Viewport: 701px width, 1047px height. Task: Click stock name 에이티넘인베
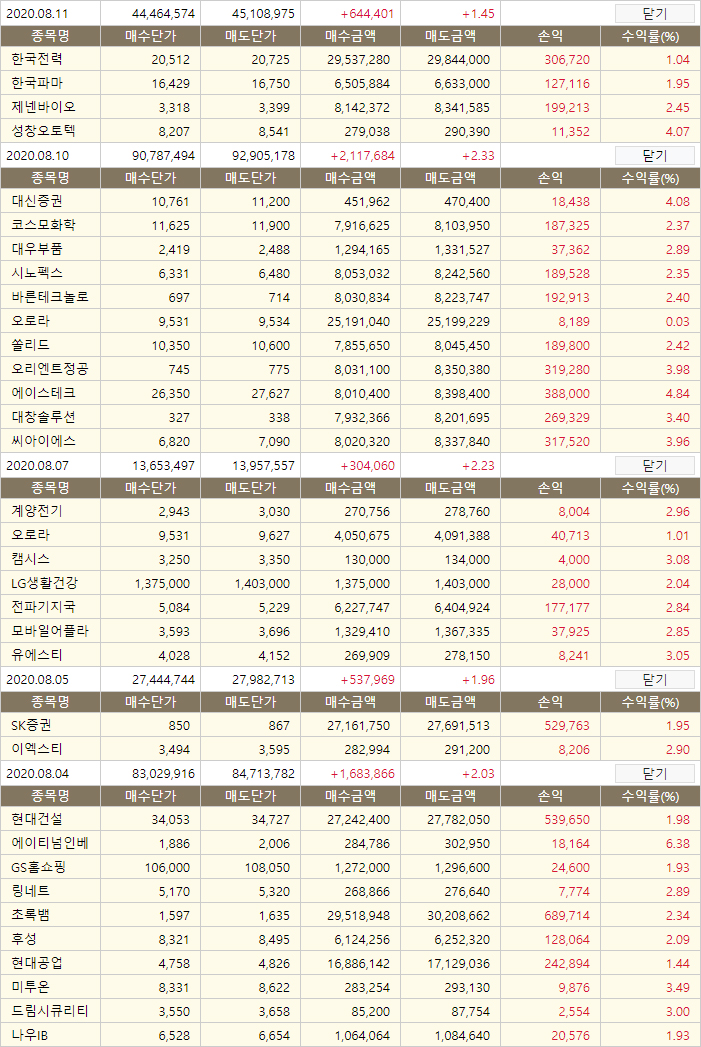point(50,844)
